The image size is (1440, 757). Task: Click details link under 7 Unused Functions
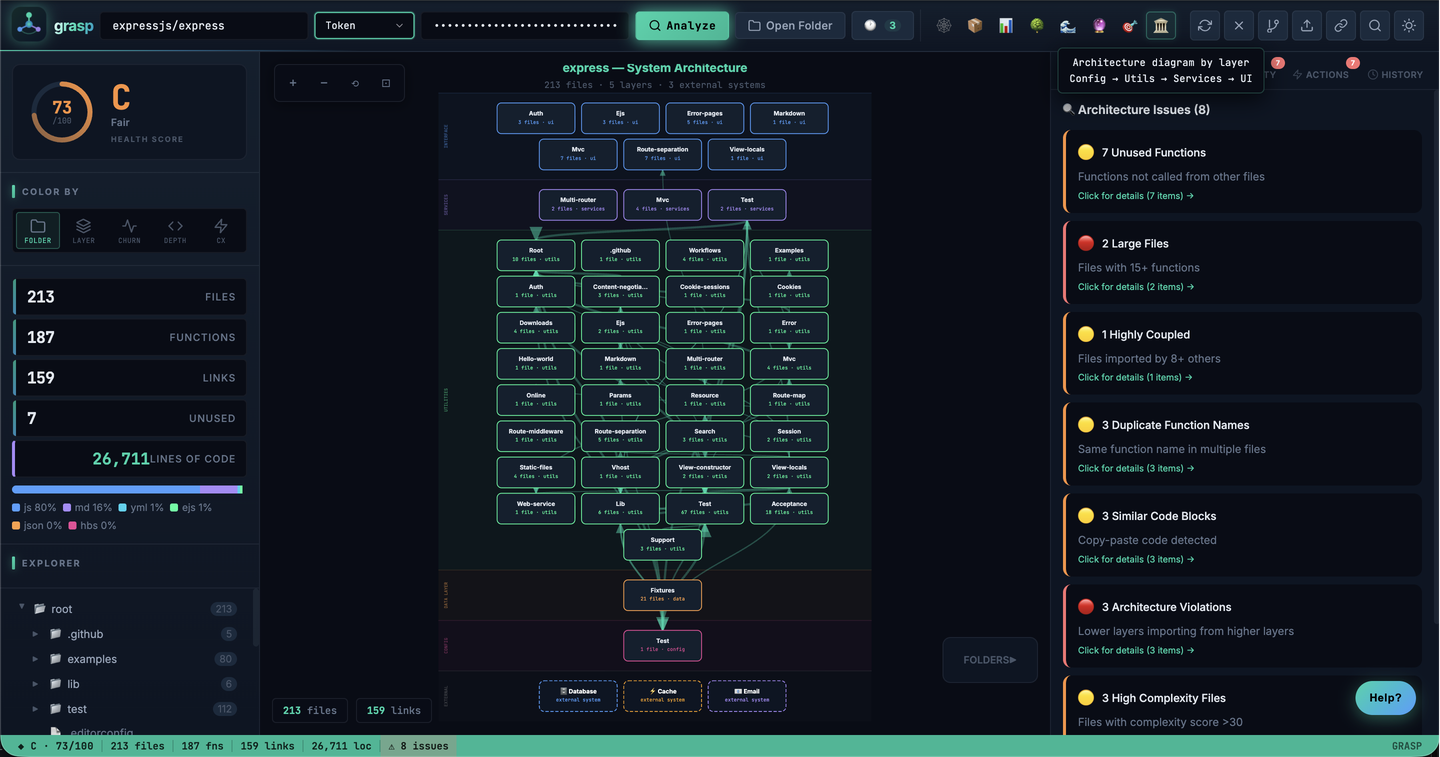click(1135, 195)
